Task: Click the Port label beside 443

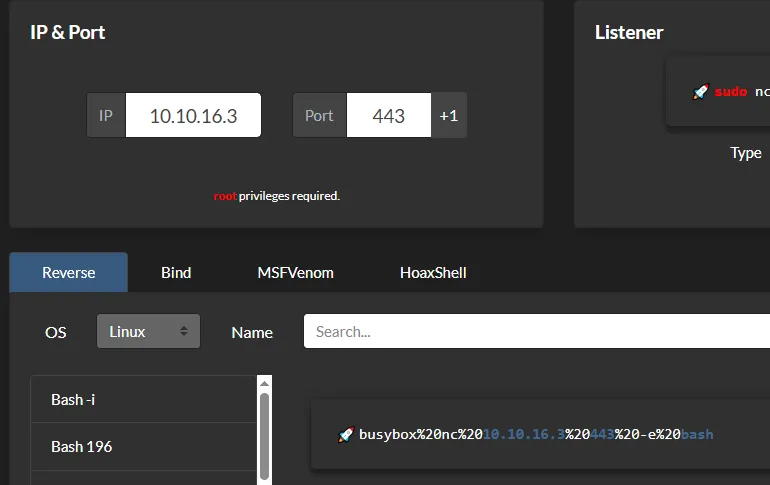Action: [319, 115]
